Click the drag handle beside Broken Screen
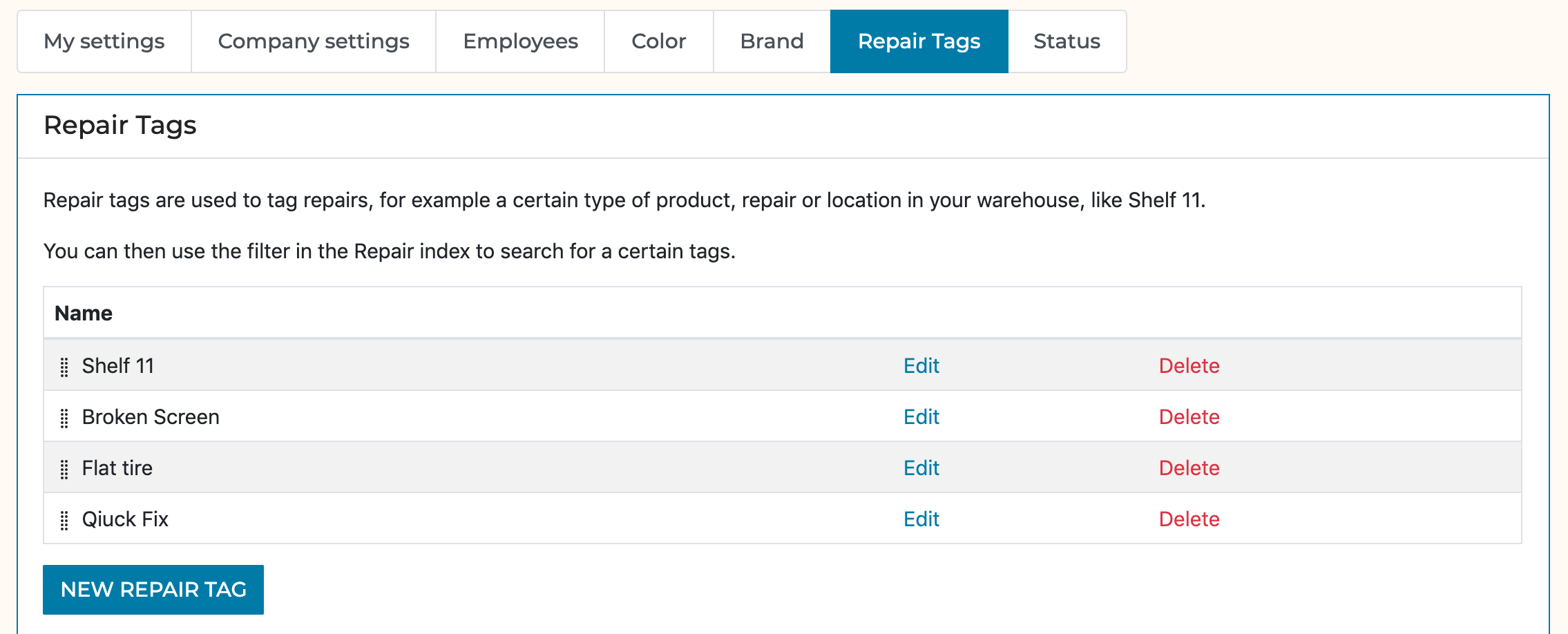 [65, 417]
